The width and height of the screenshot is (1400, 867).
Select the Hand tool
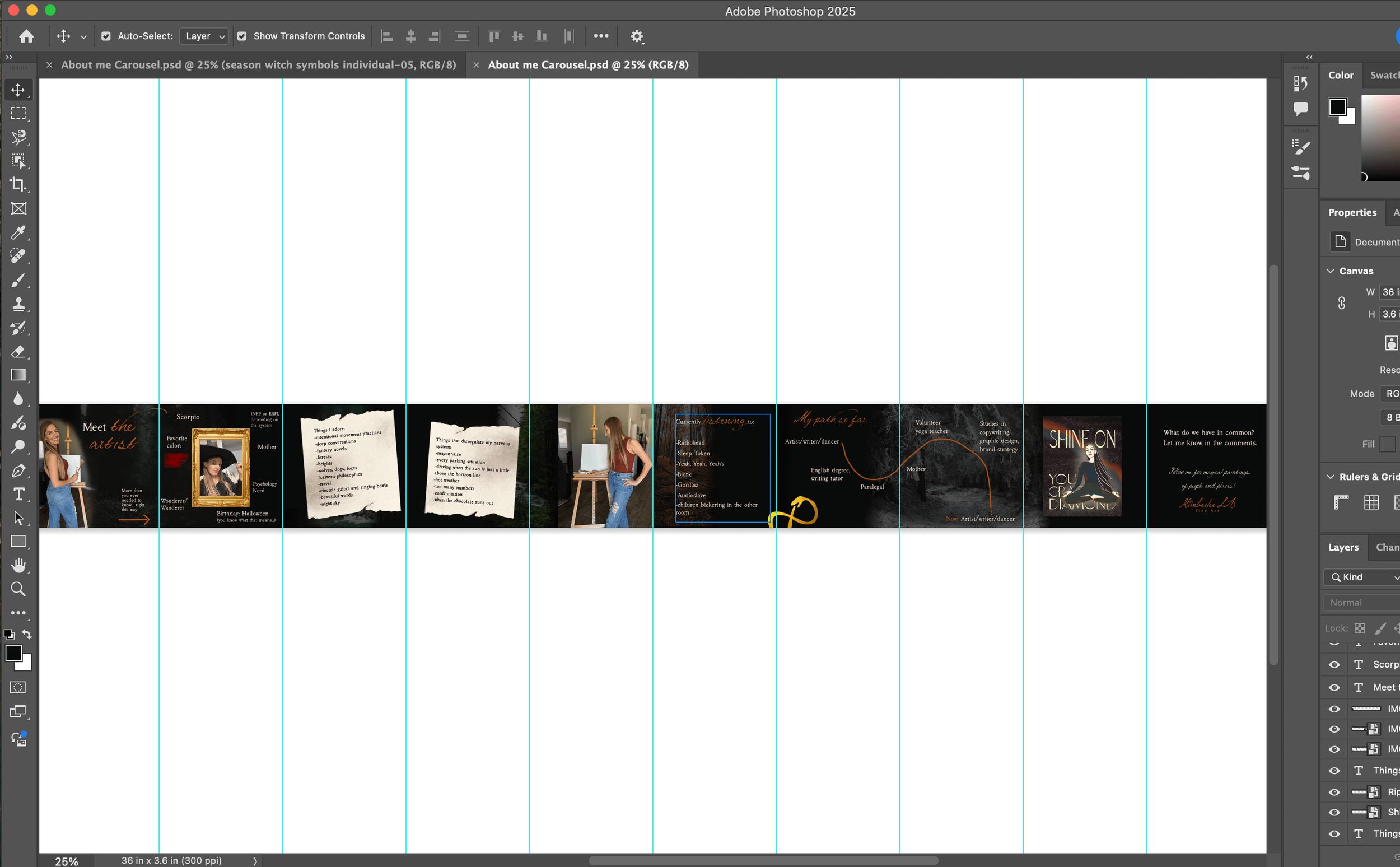(x=18, y=565)
